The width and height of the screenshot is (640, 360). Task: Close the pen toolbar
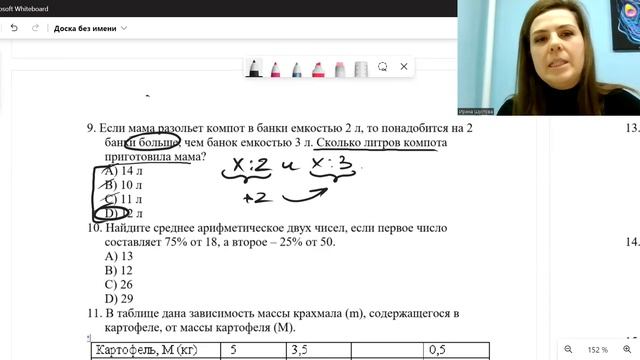coord(404,67)
